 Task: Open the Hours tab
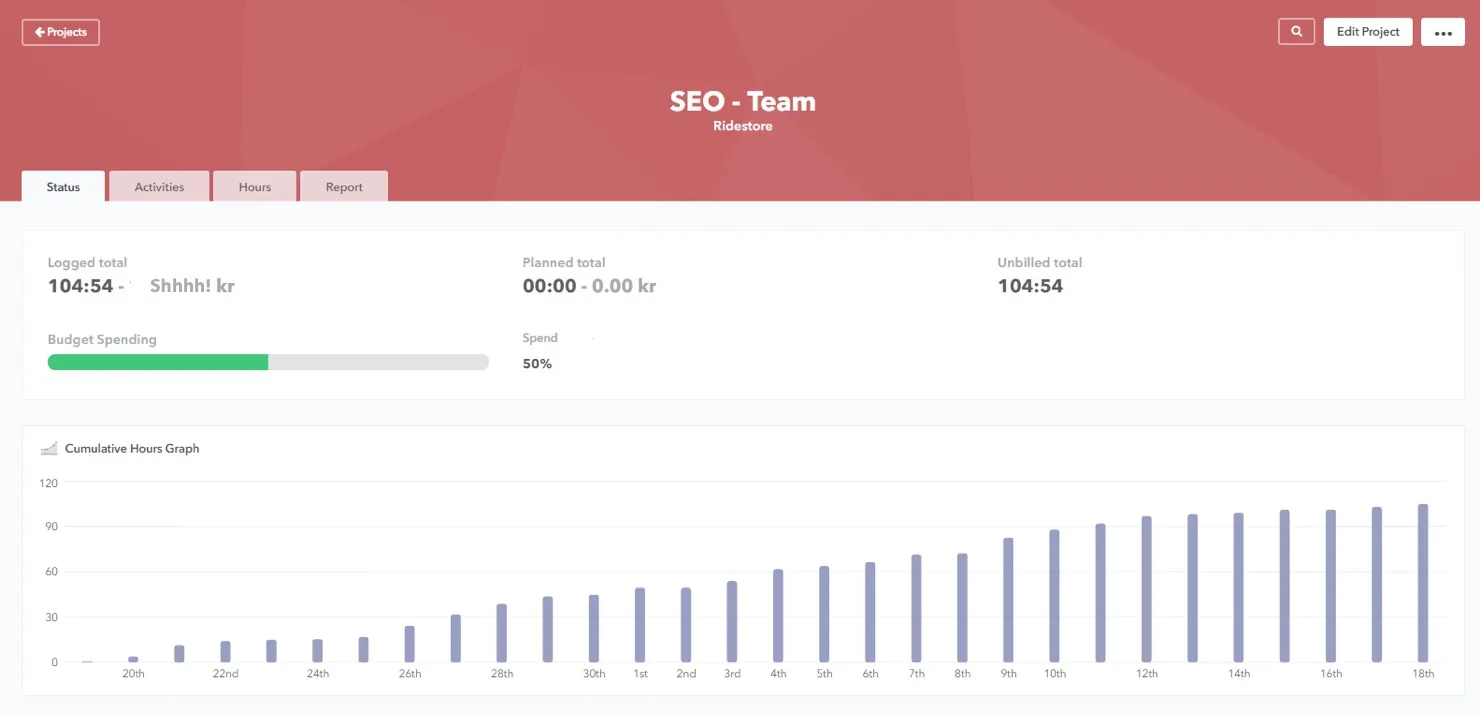tap(254, 186)
